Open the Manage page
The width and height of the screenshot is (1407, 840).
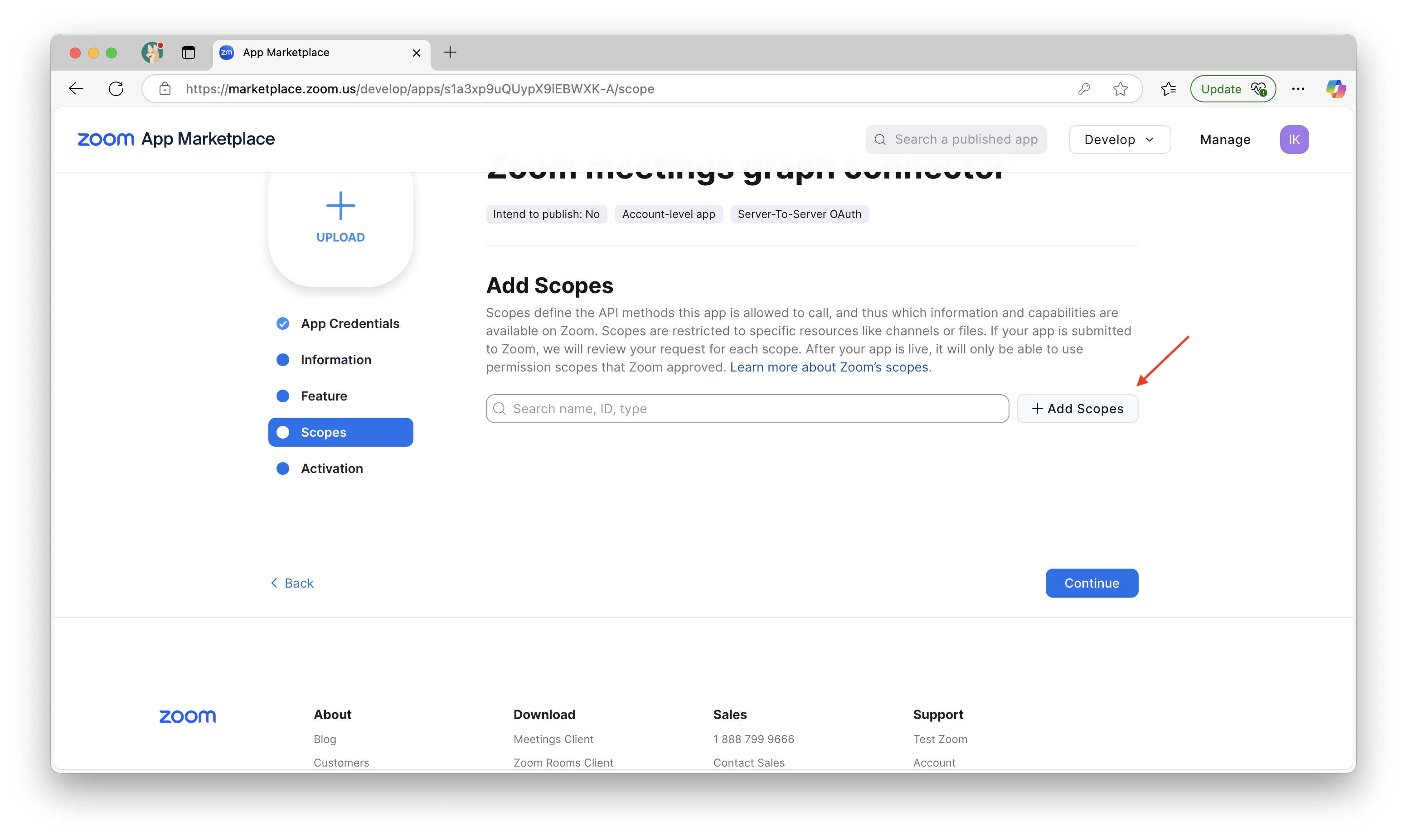coord(1225,139)
